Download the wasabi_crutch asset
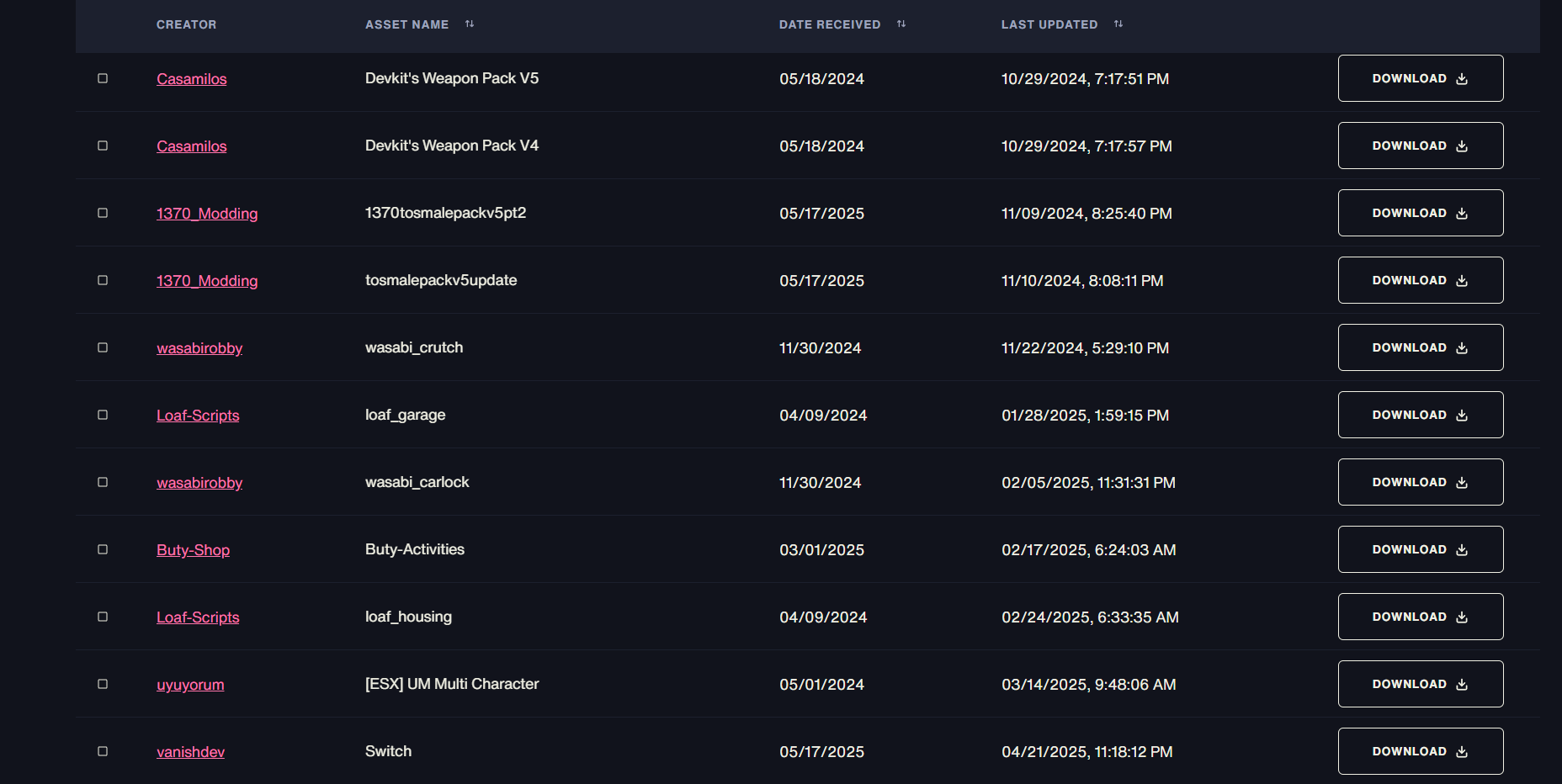Viewport: 1562px width, 784px height. tap(1421, 347)
